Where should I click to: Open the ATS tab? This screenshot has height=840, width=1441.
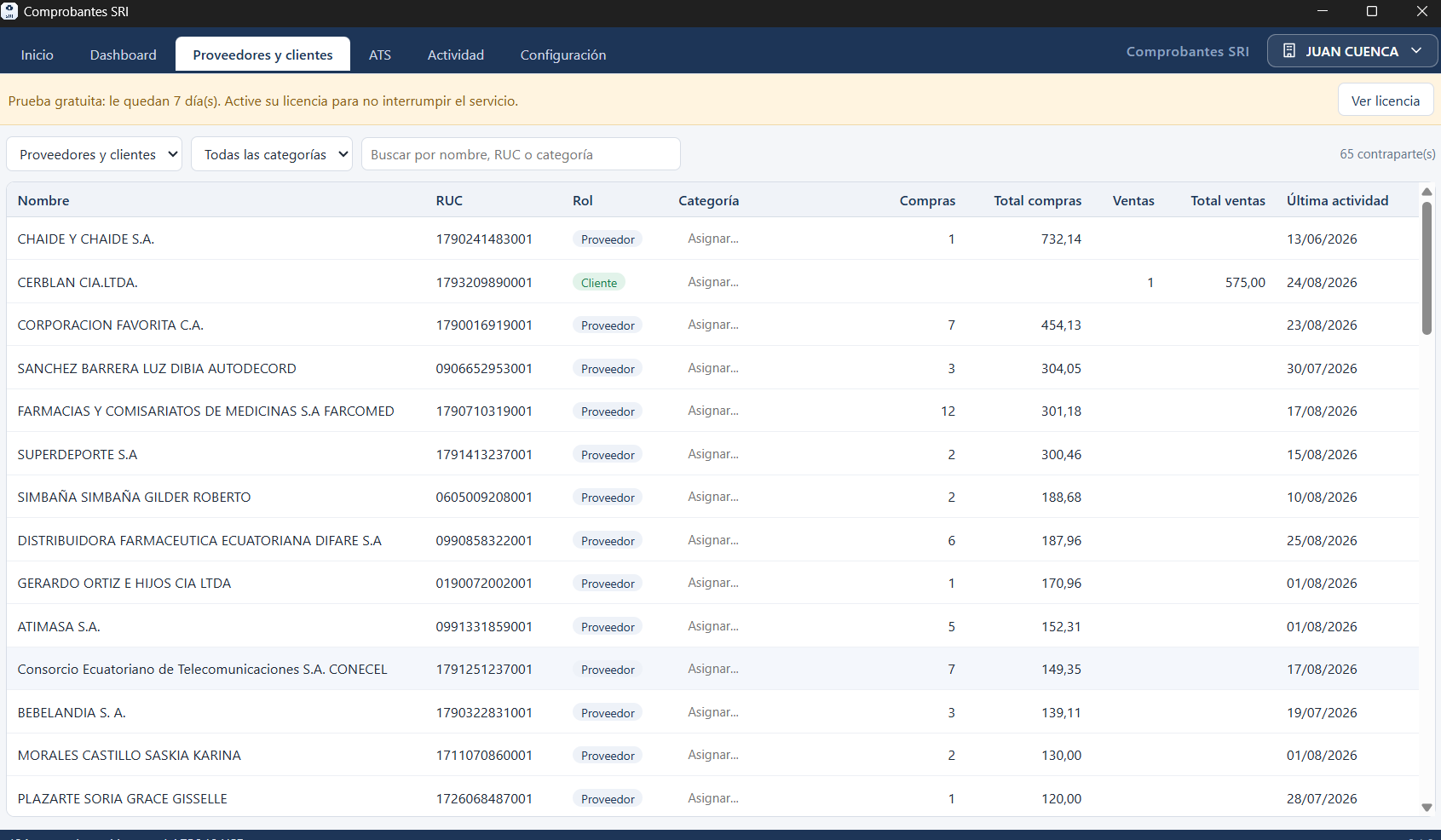coord(380,55)
